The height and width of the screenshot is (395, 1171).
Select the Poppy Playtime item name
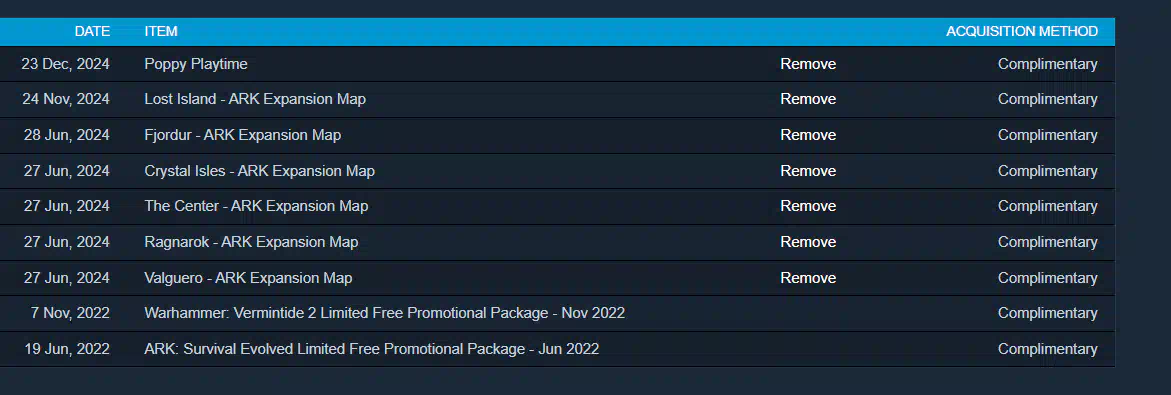pyautogui.click(x=196, y=64)
